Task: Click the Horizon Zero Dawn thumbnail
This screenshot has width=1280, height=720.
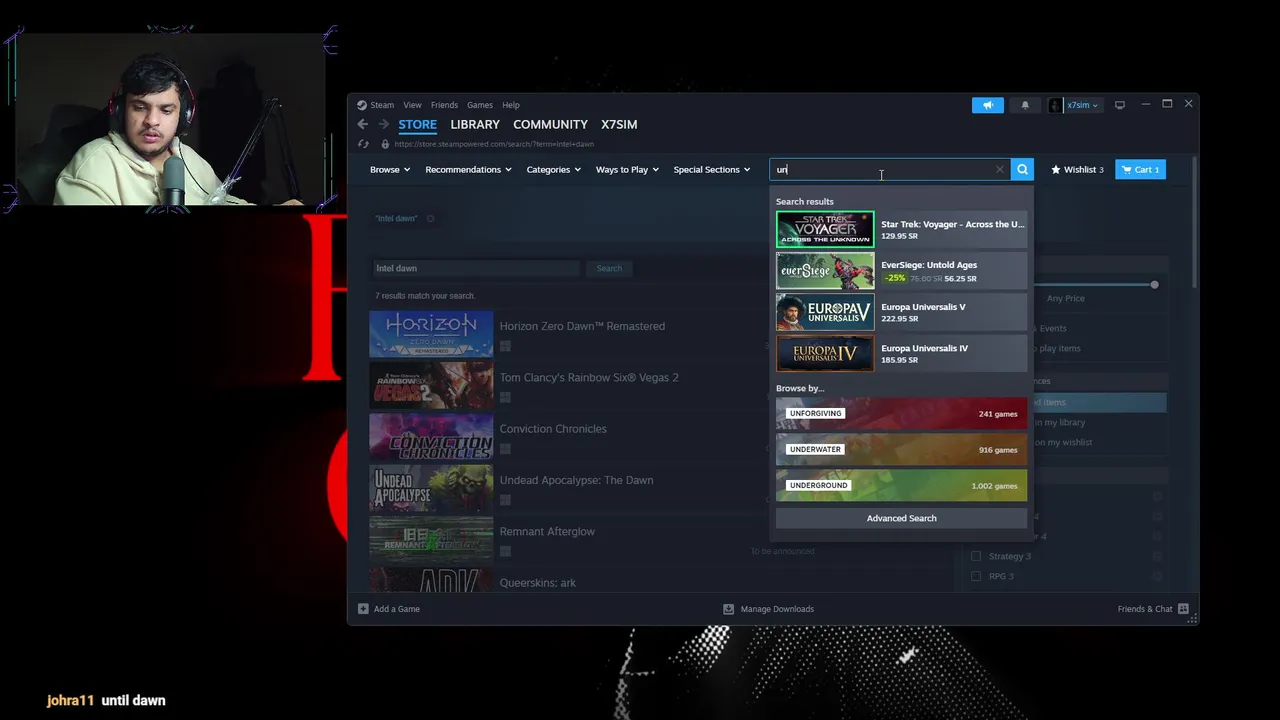Action: click(x=431, y=334)
